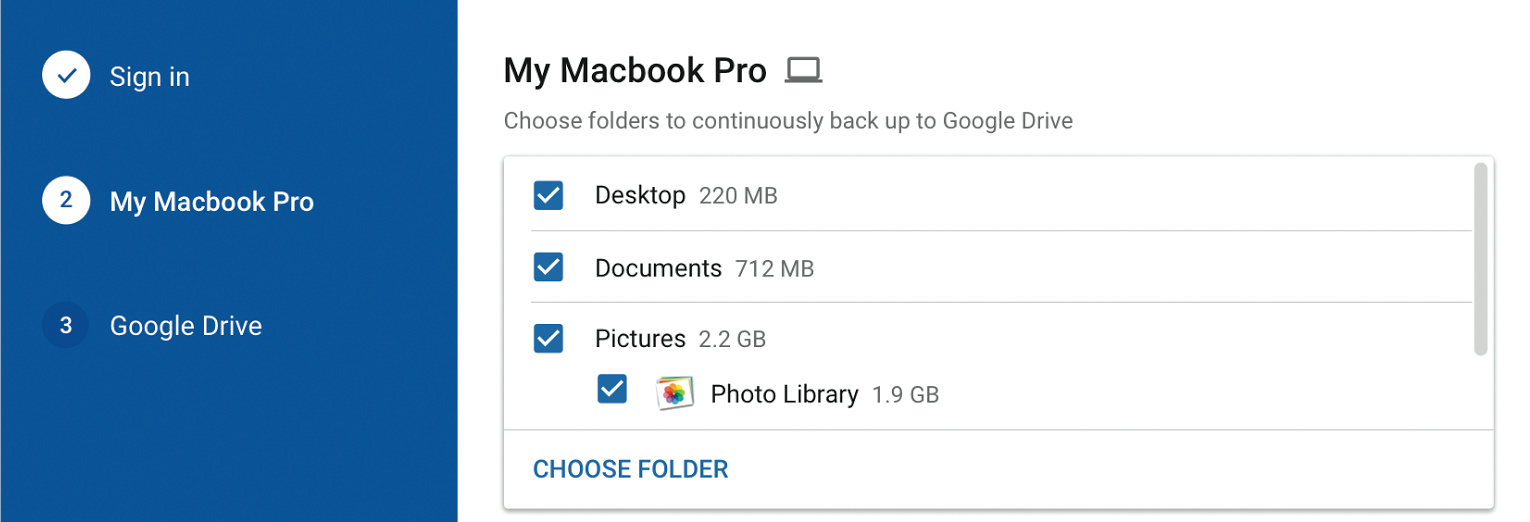Click the Photo Library item label

[784, 394]
